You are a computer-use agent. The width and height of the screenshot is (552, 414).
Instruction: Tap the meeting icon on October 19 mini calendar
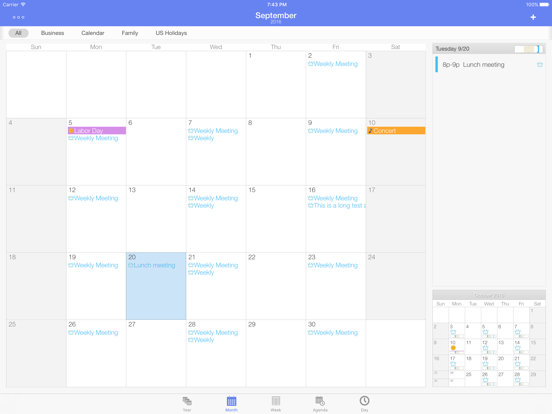(x=485, y=364)
